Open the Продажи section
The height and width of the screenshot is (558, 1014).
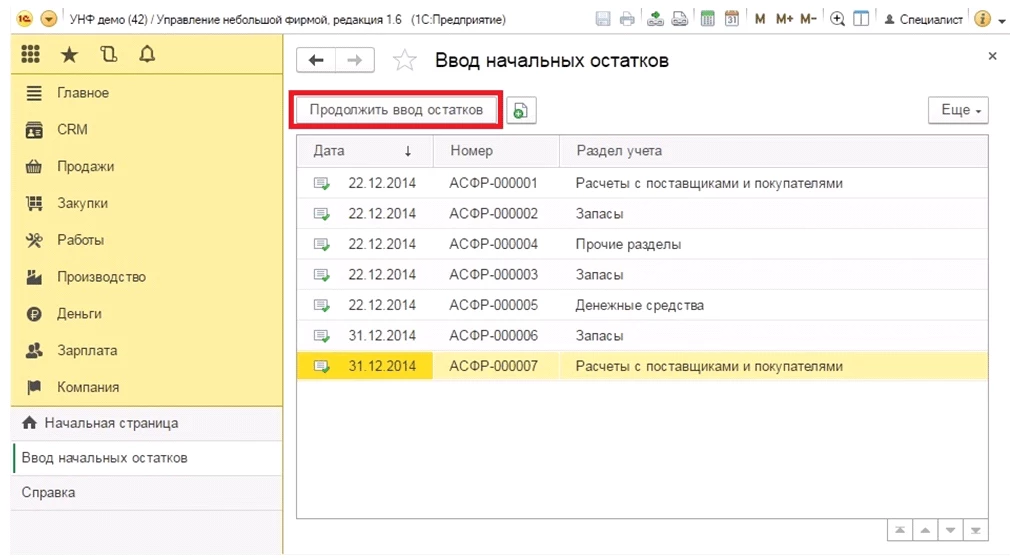(x=85, y=166)
